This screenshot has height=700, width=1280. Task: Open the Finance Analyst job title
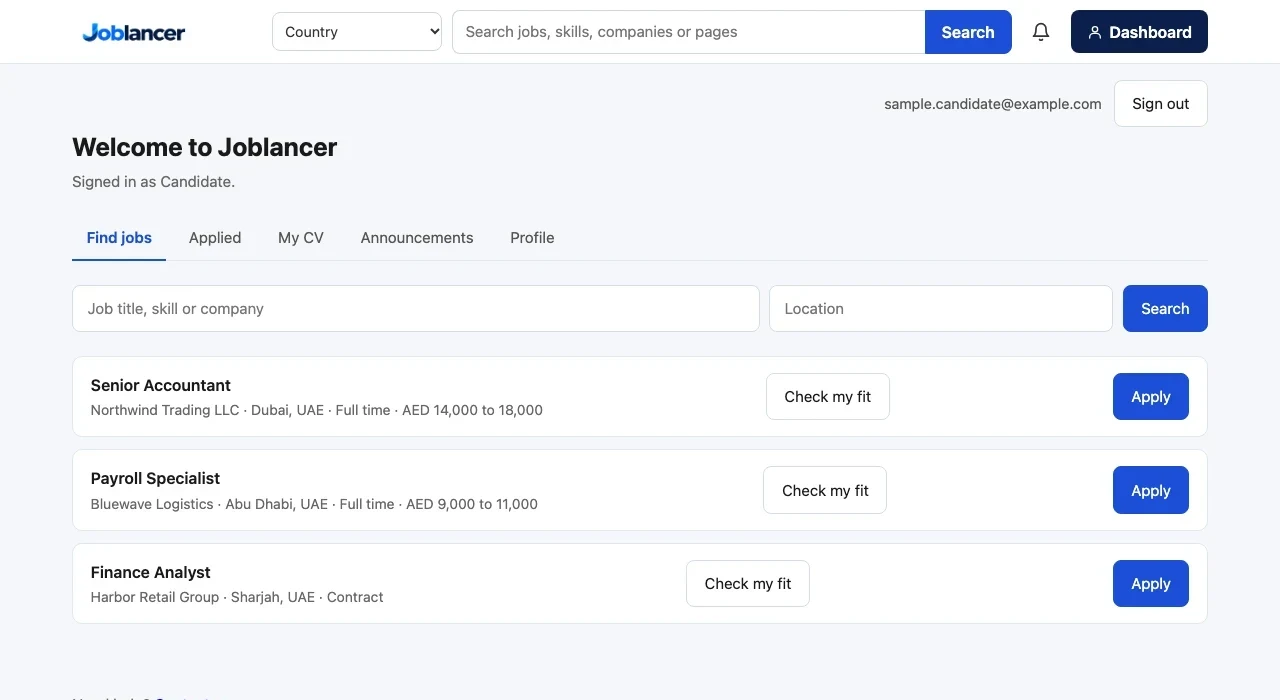coord(151,572)
